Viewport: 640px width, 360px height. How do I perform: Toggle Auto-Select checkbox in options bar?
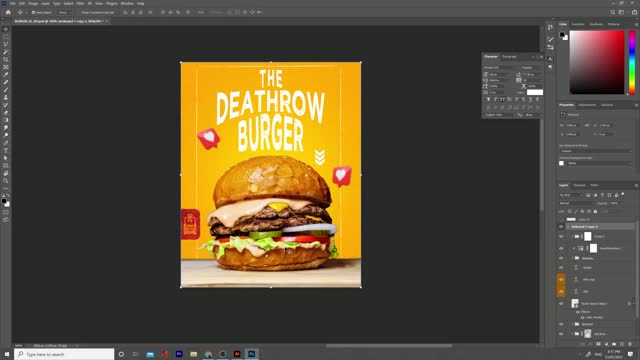point(33,13)
